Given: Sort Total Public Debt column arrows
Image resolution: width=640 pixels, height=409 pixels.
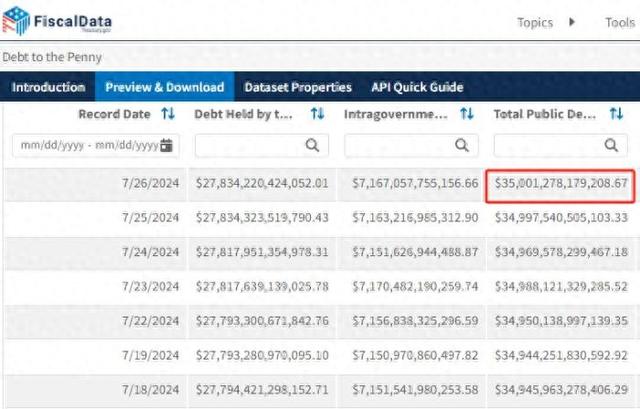Looking at the screenshot, I should click(x=616, y=113).
